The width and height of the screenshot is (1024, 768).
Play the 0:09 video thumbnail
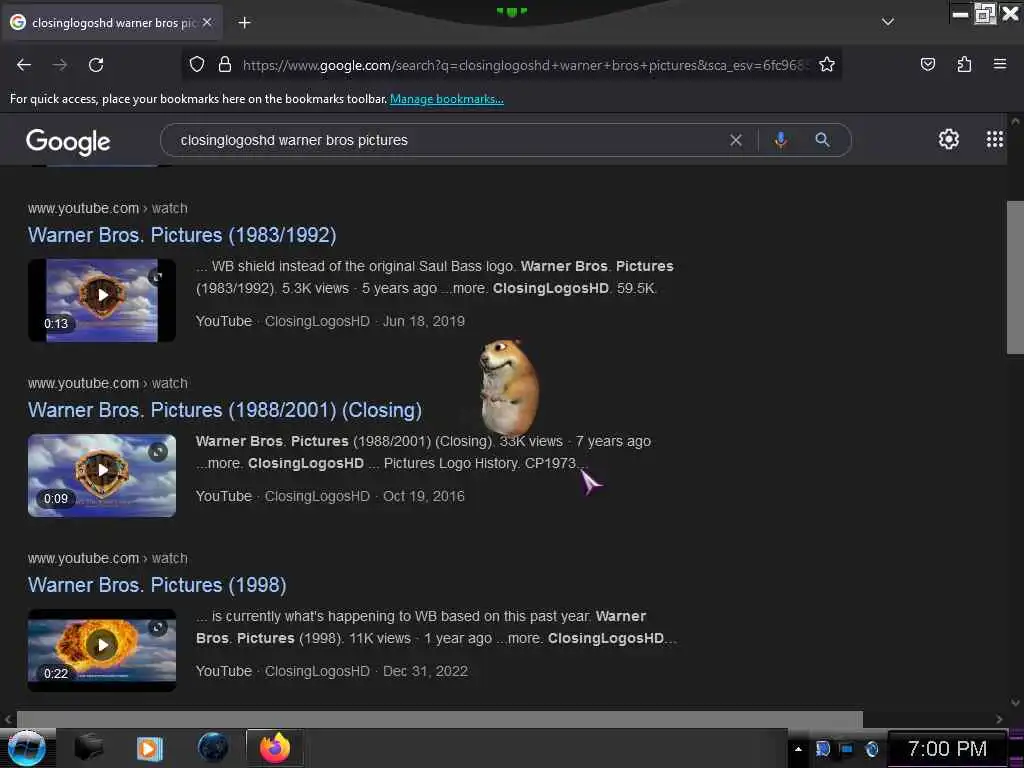tap(102, 470)
